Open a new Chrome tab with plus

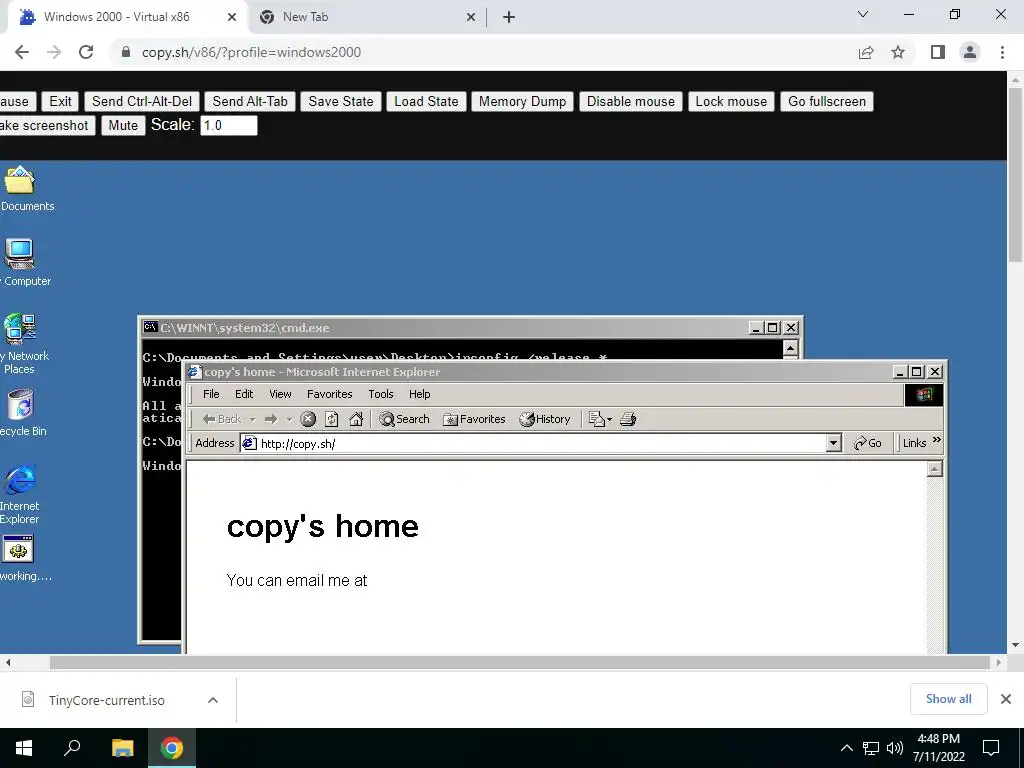click(x=509, y=17)
